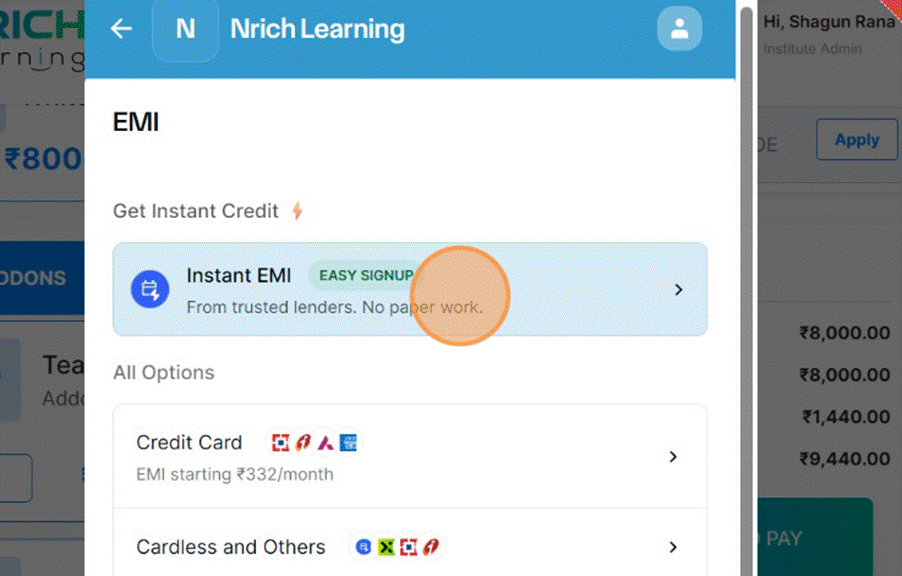Viewport: 902px width, 576px height.
Task: Switch to the ADDONS tab
Action: tap(34, 279)
